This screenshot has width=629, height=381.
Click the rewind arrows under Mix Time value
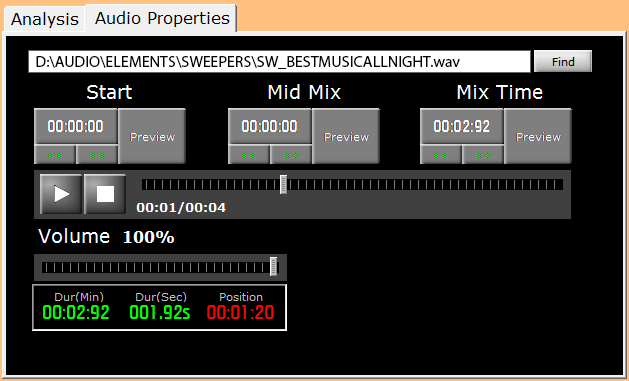[441, 155]
